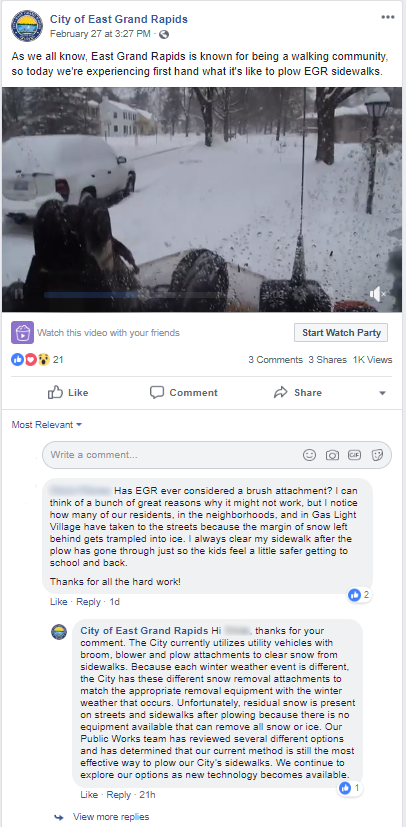Open the 3 Comments link
This screenshot has width=406, height=827.
(275, 360)
